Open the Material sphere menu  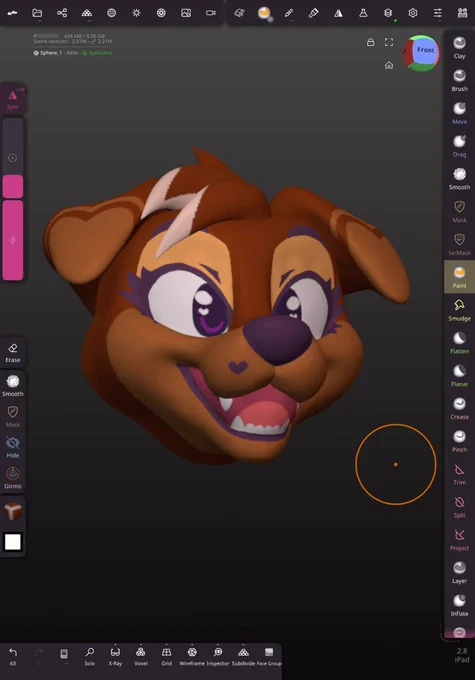click(111, 13)
